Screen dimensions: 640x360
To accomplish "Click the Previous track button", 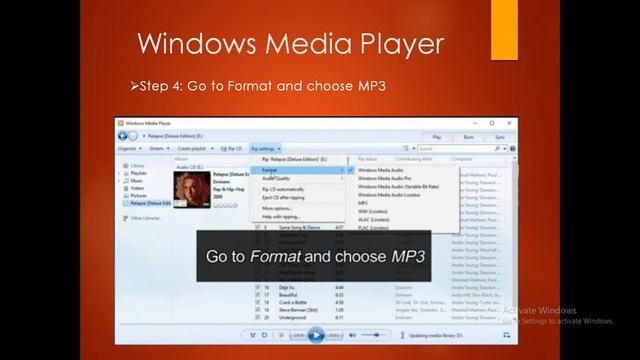I will pos(299,335).
